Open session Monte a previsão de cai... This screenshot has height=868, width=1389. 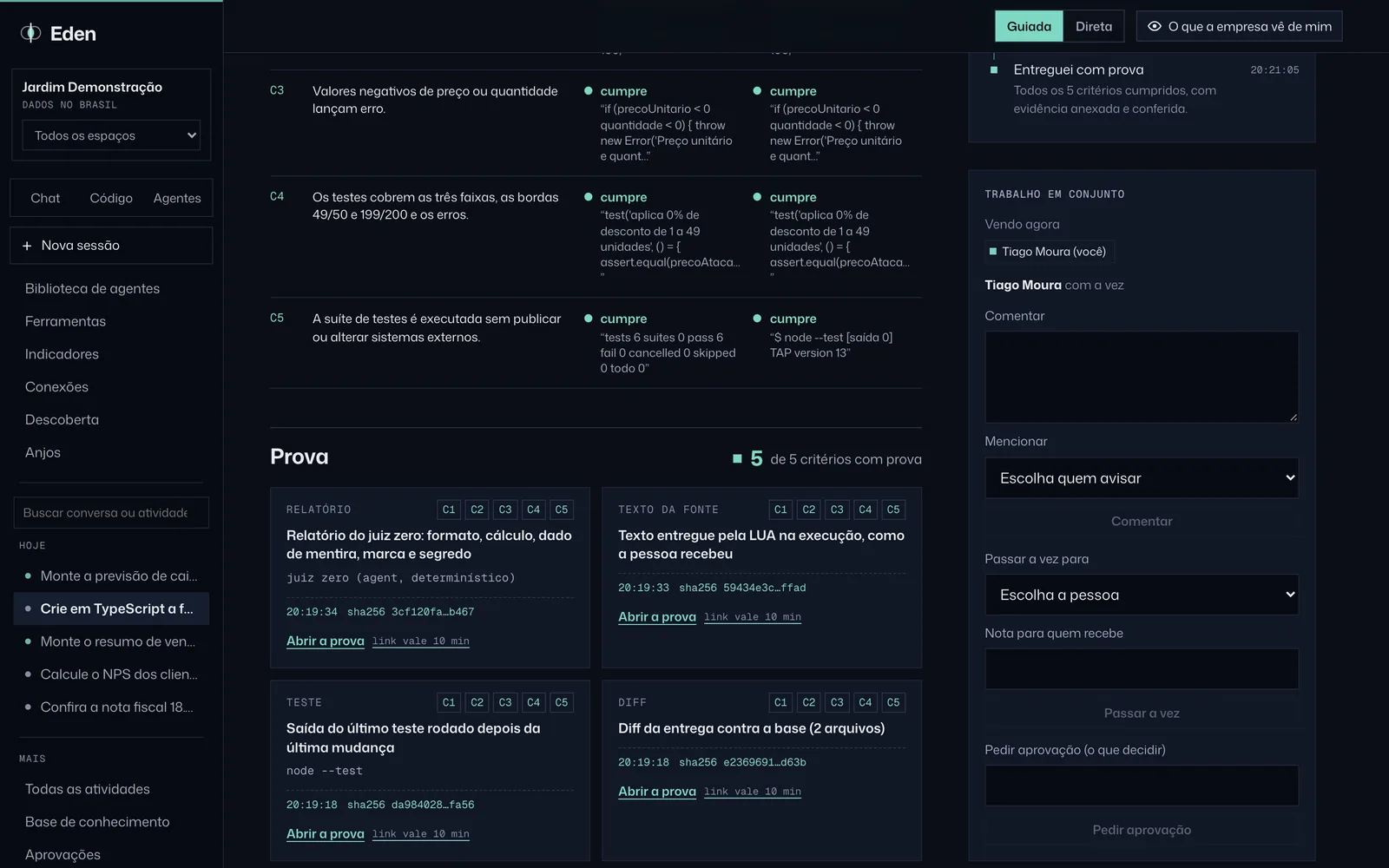[111, 575]
